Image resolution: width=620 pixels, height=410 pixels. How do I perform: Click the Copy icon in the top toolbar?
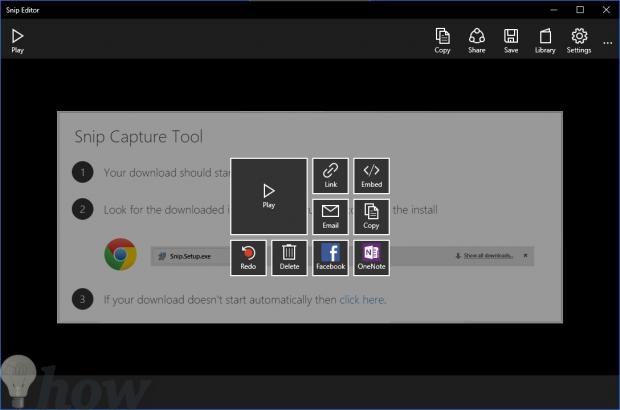pos(442,40)
